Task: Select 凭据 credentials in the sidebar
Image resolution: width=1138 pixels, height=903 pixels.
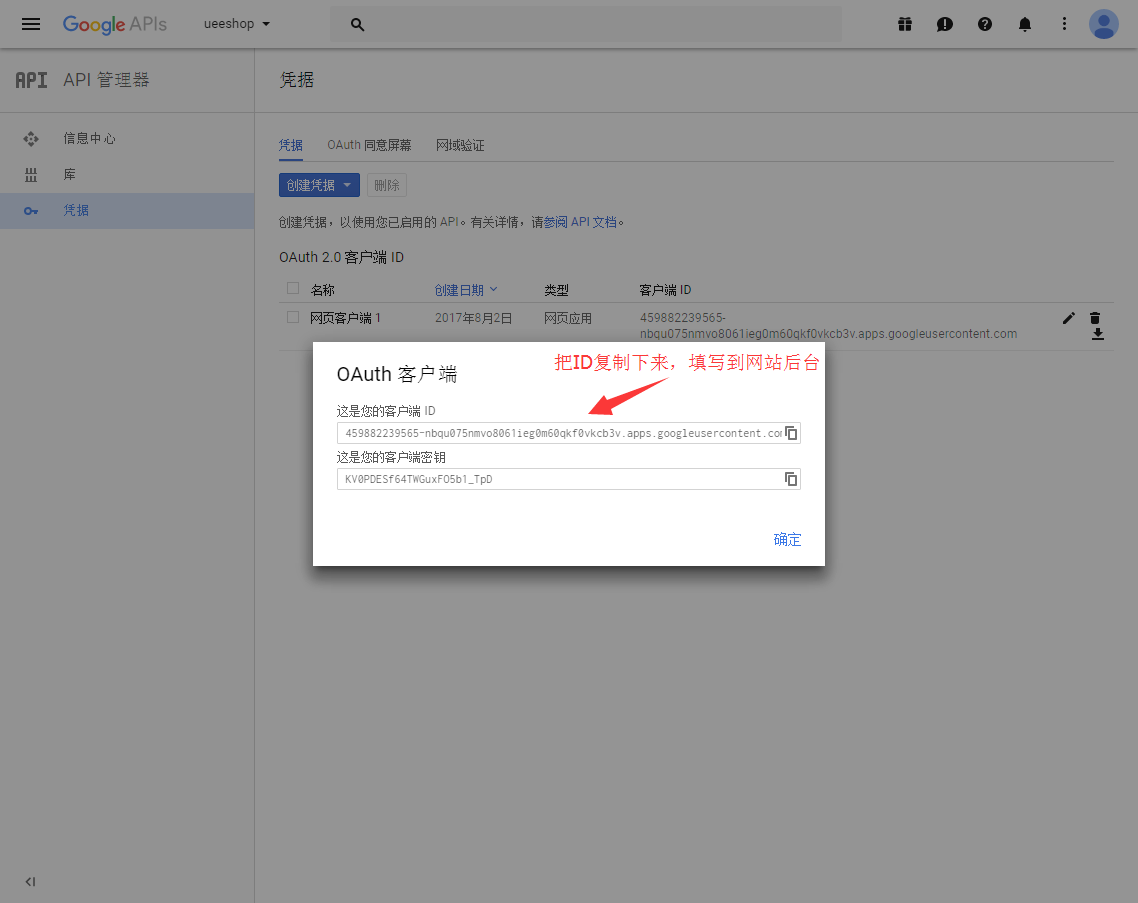Action: [127, 211]
